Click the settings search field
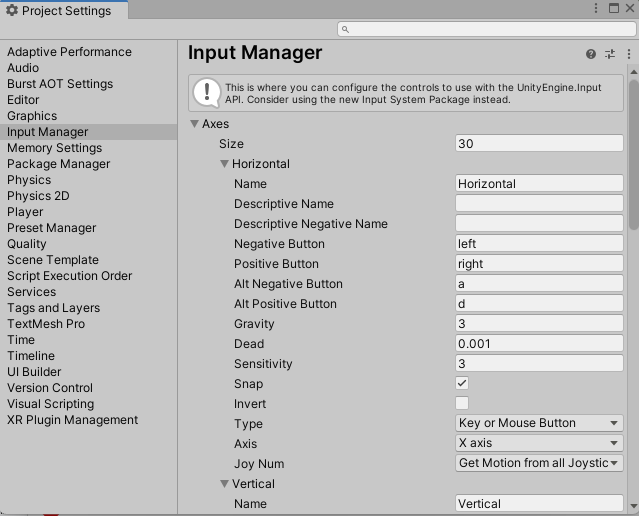 click(487, 29)
